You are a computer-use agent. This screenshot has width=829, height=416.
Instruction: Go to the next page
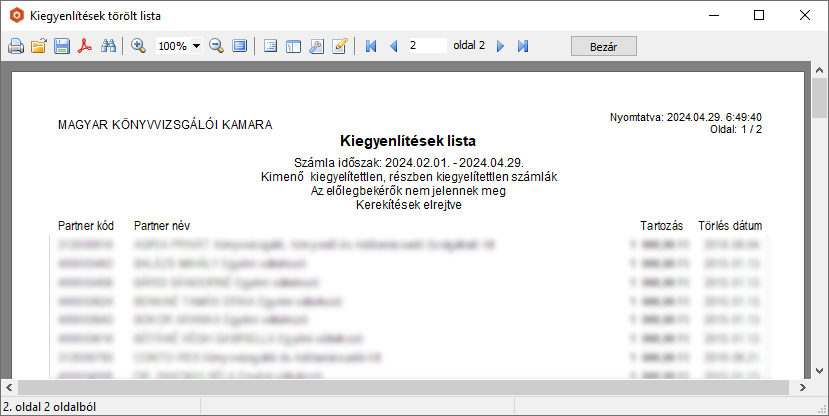click(x=500, y=47)
